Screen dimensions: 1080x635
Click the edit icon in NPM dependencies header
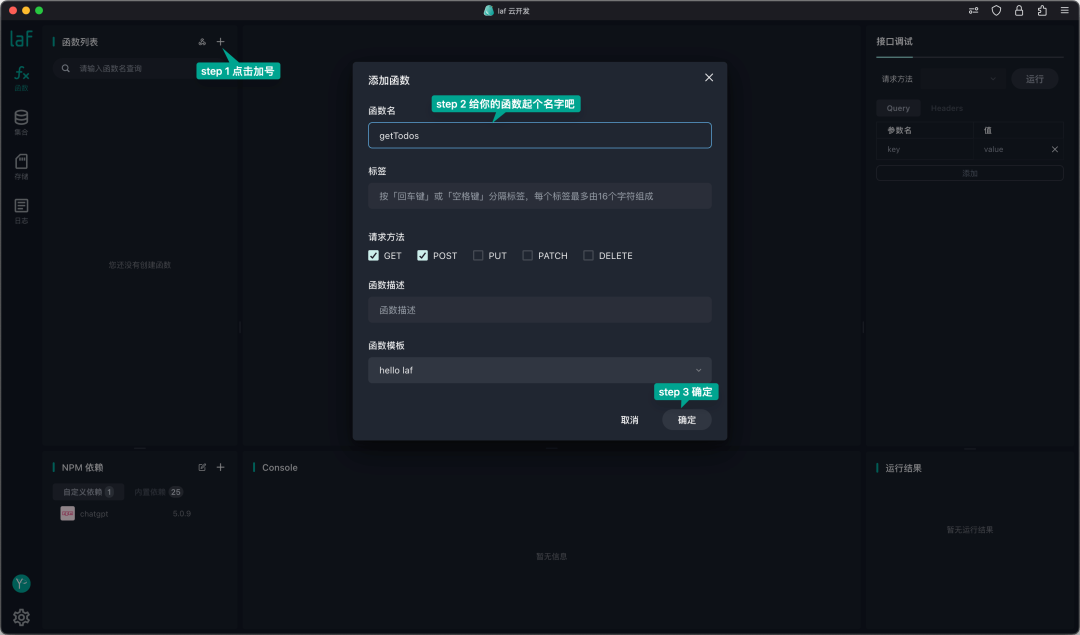202,467
